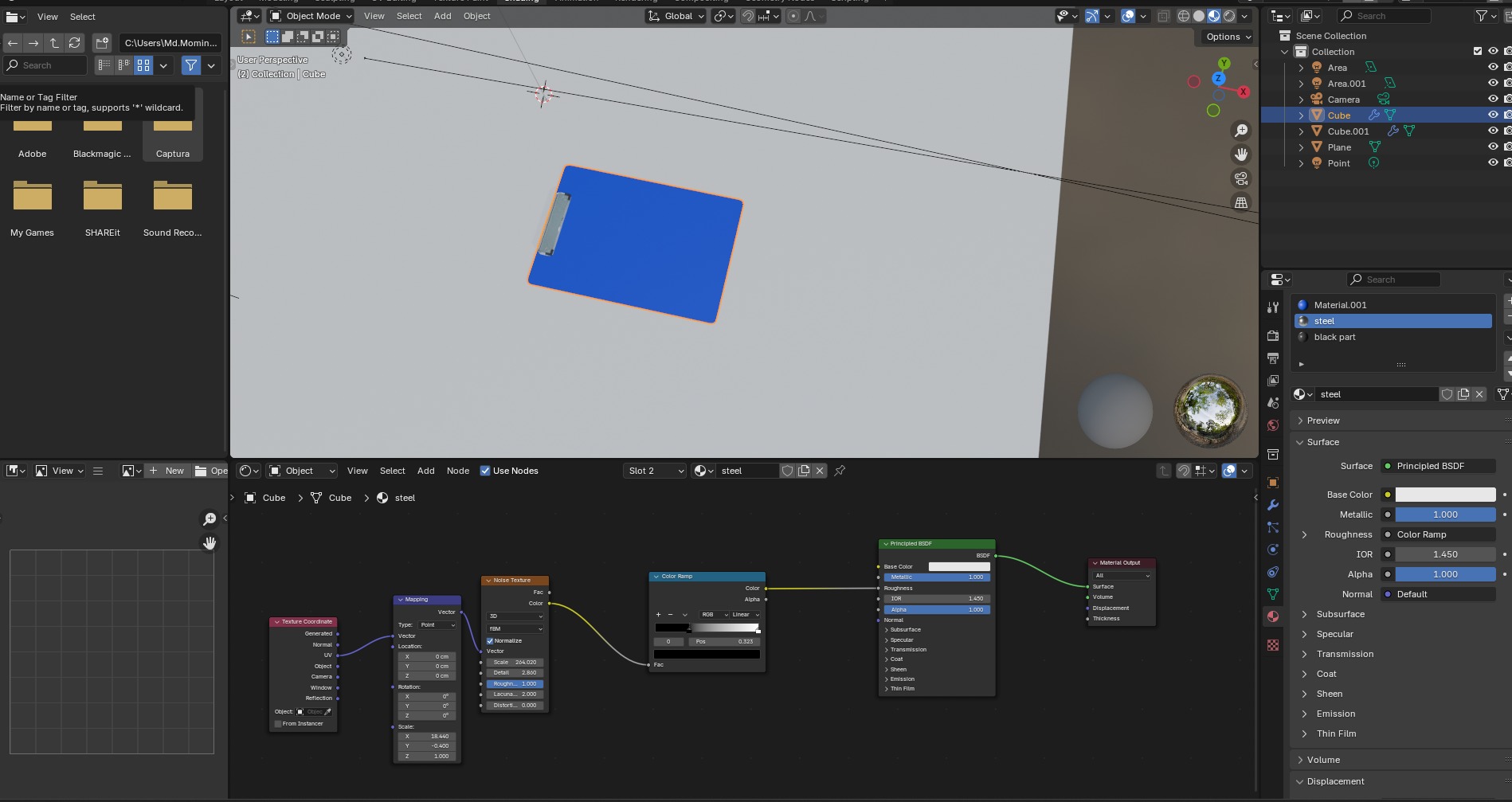Hide the Point light using its eye icon

tap(1493, 163)
